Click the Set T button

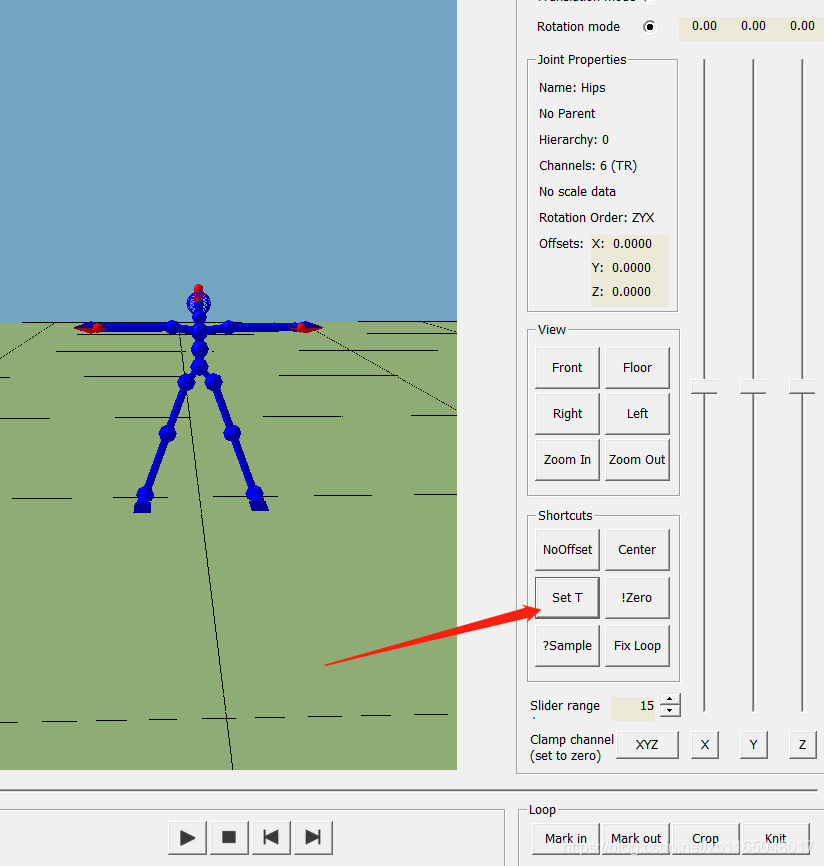pos(567,598)
